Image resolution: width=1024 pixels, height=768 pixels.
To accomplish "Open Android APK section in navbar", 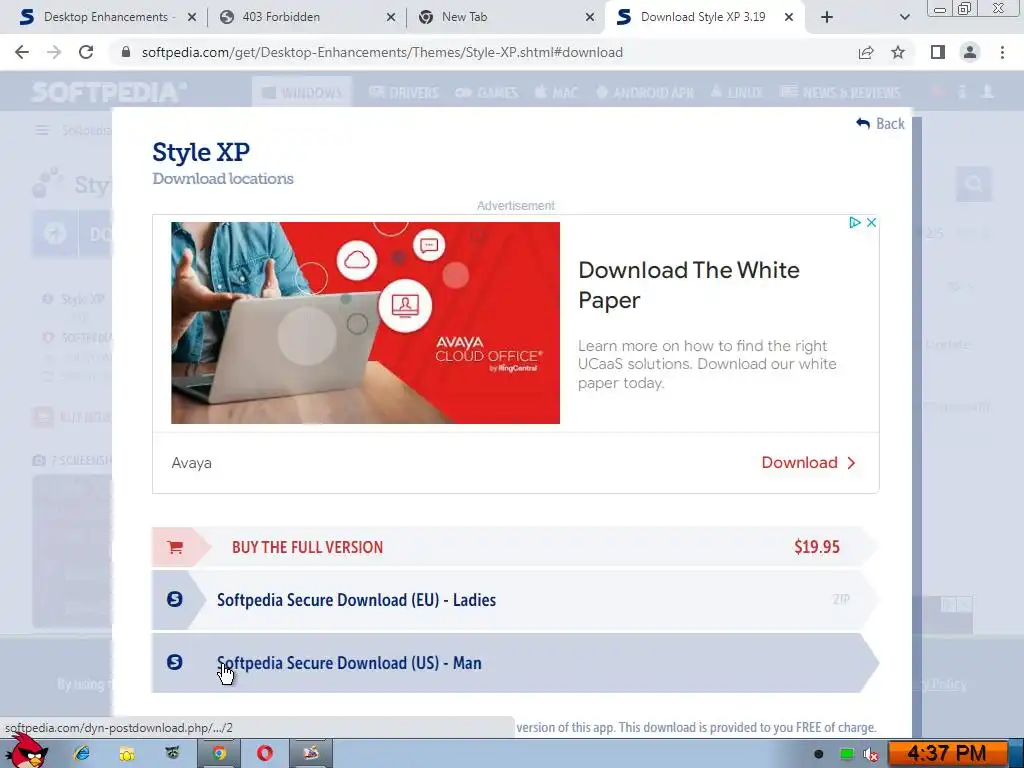I will [x=645, y=92].
